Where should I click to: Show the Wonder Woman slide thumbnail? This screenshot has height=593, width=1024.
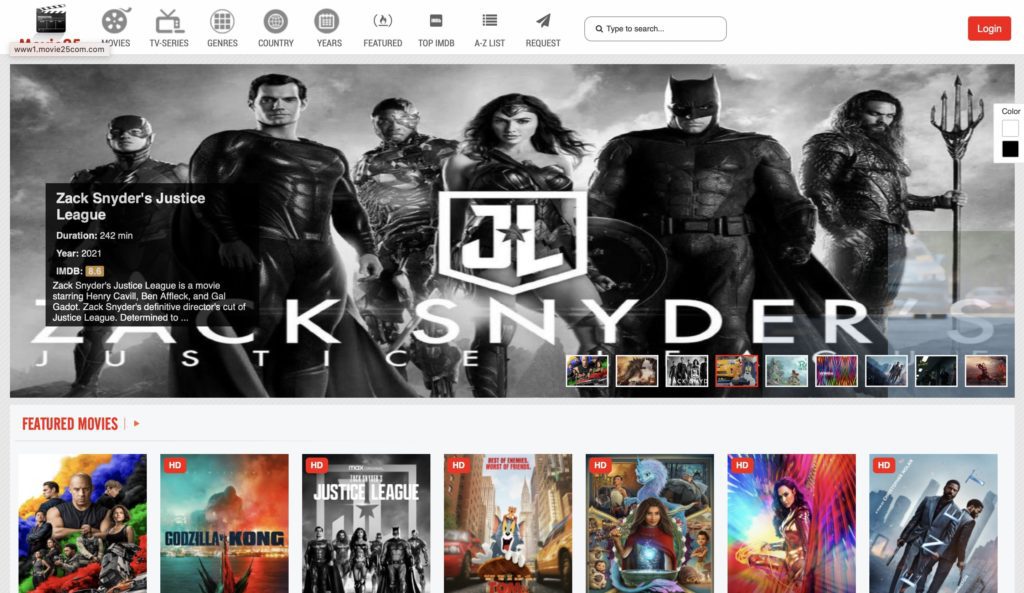click(x=837, y=371)
